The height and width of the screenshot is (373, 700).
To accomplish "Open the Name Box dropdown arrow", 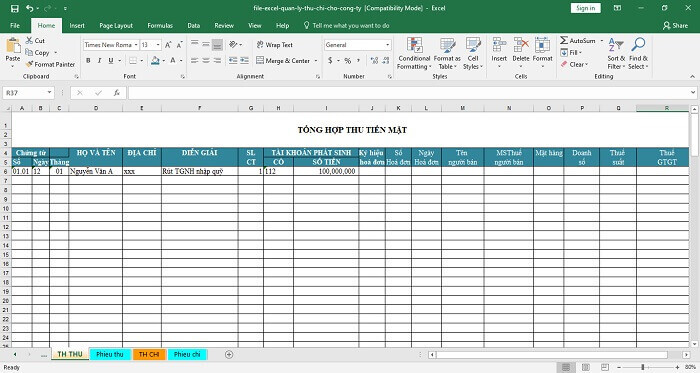I will 49,93.
